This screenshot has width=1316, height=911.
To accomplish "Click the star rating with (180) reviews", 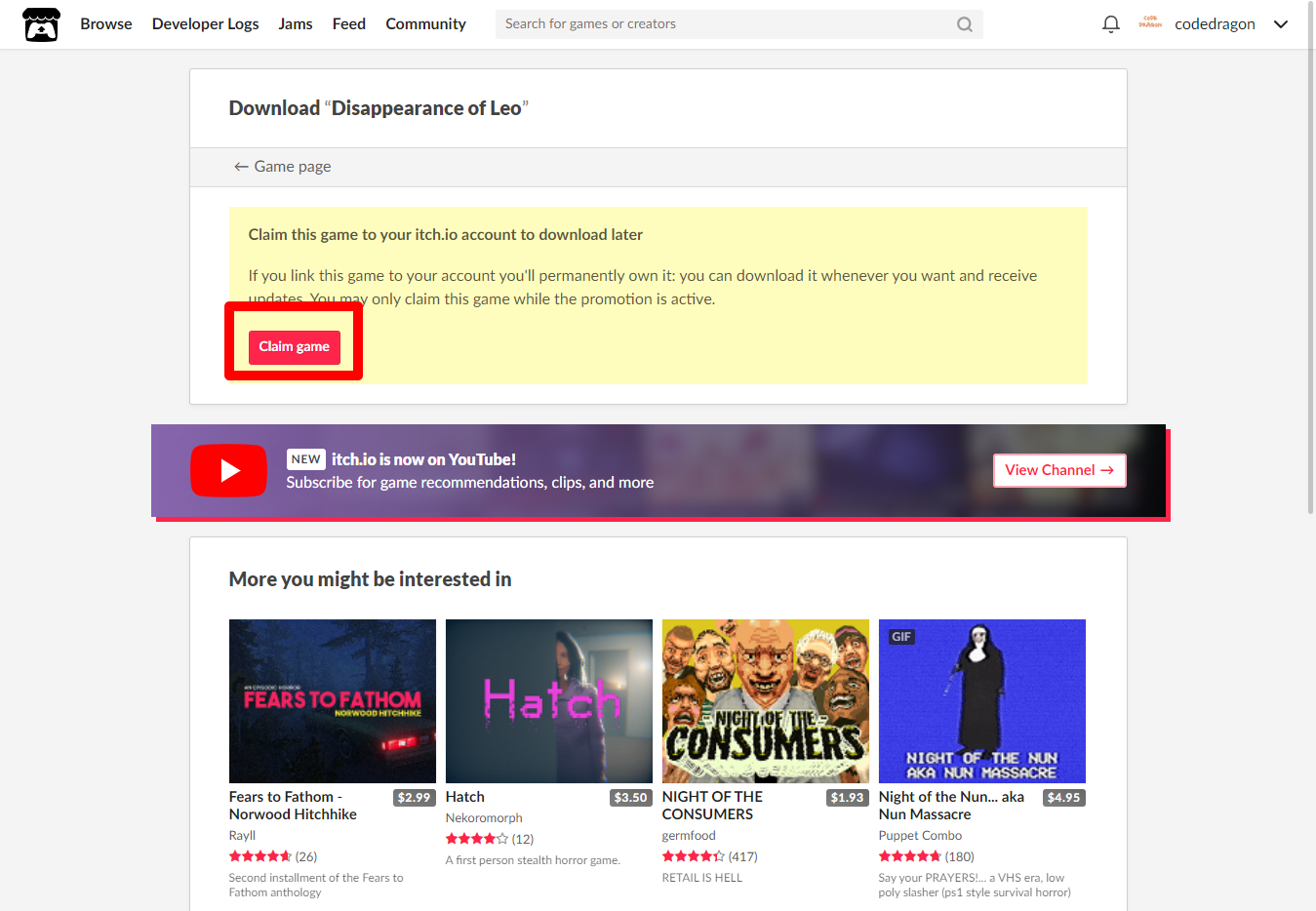I will pos(926,856).
